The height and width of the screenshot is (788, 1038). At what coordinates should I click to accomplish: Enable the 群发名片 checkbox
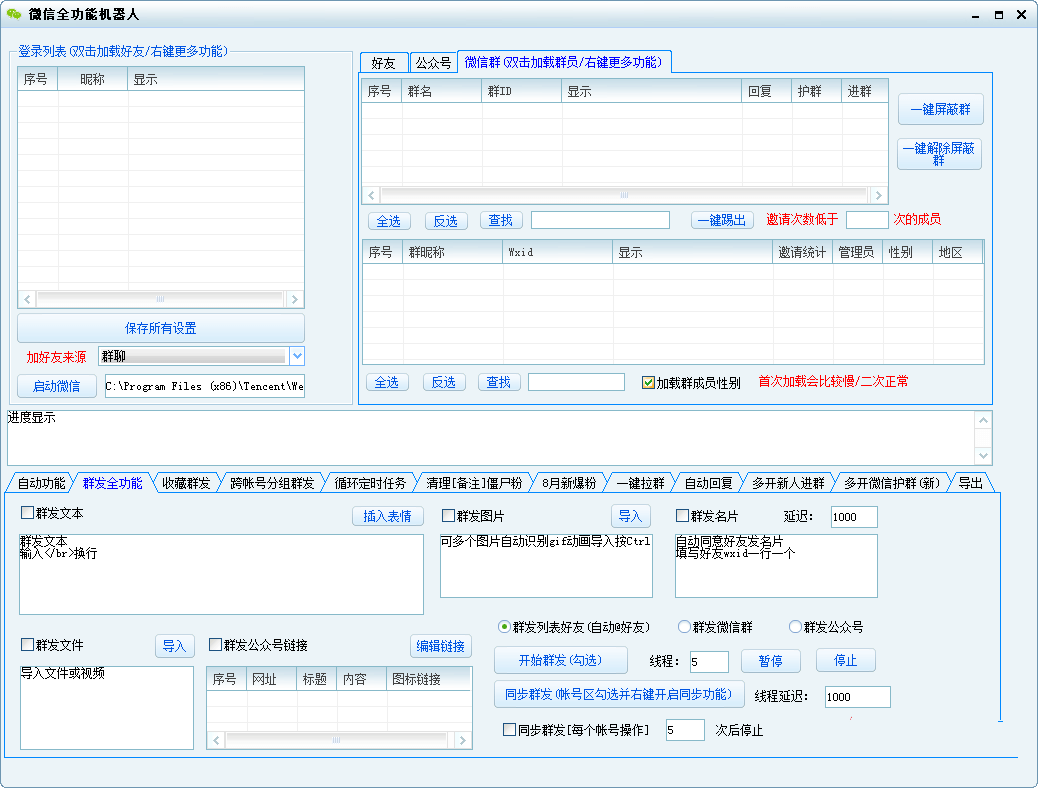683,515
